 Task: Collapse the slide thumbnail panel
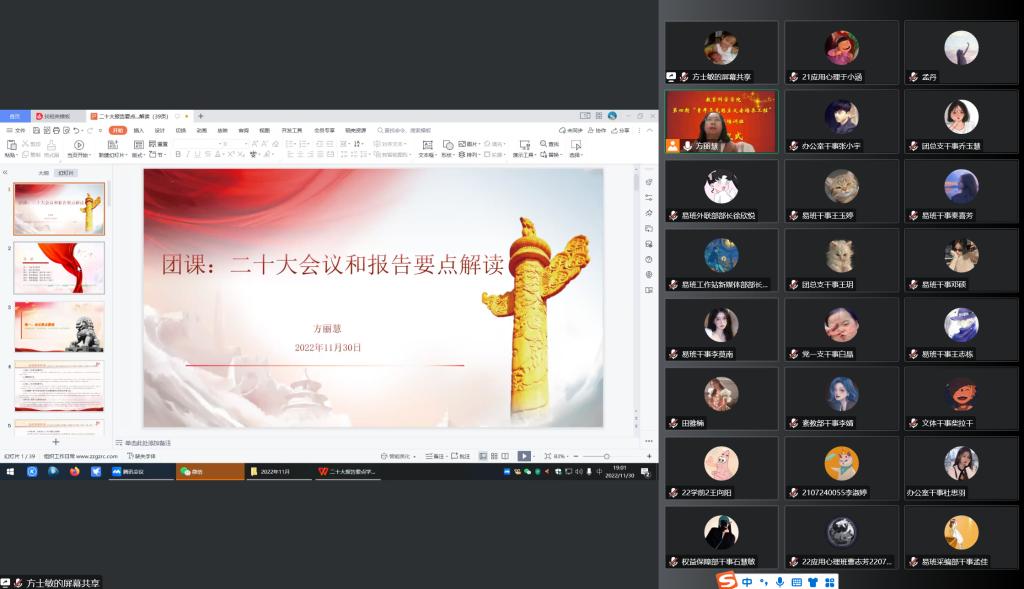[x=5, y=172]
